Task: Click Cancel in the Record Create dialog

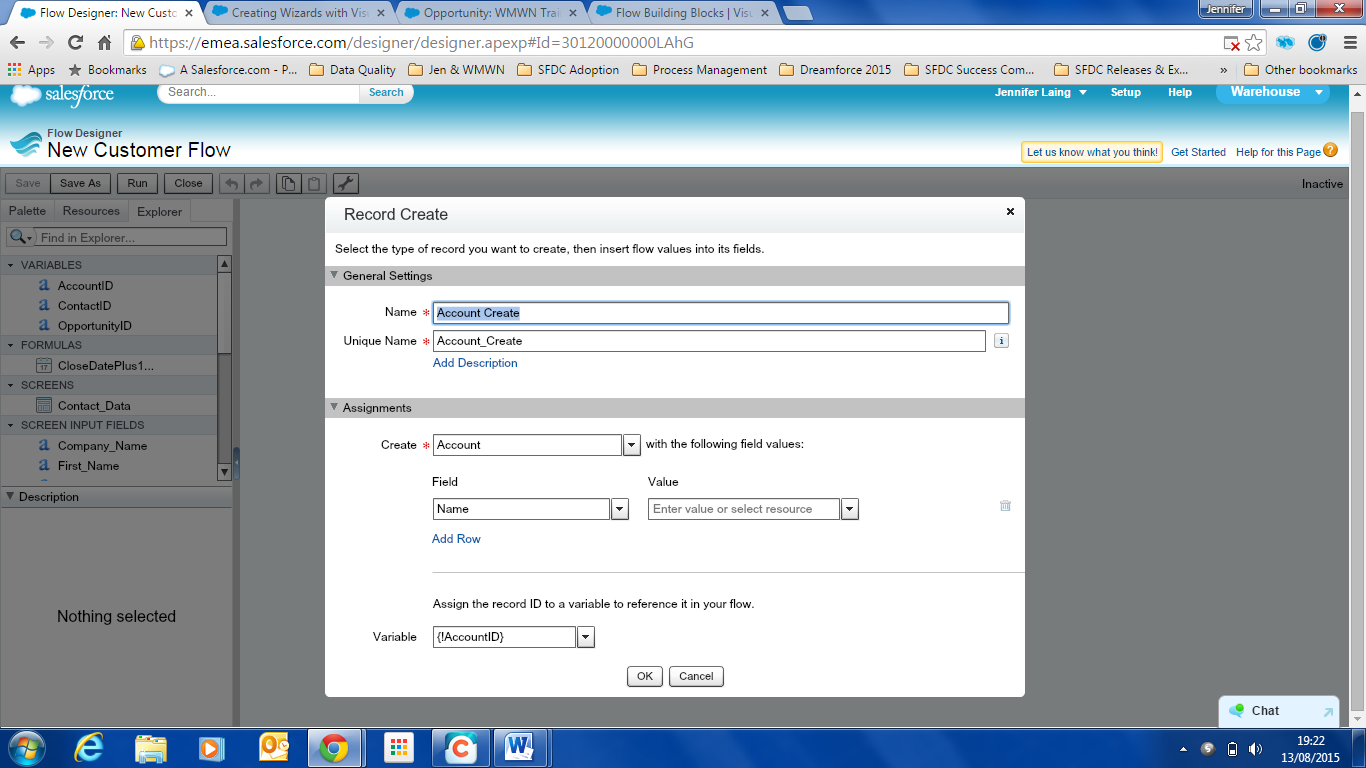Action: 696,676
